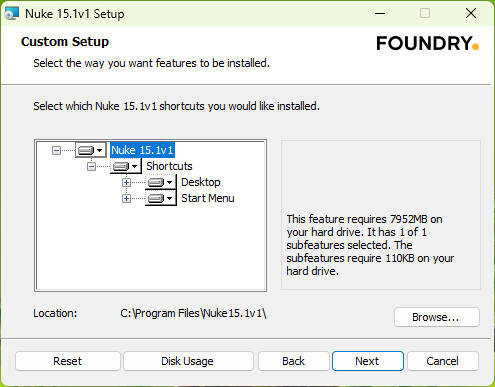The height and width of the screenshot is (387, 495).
Task: Proceed with the Next button
Action: [368, 361]
